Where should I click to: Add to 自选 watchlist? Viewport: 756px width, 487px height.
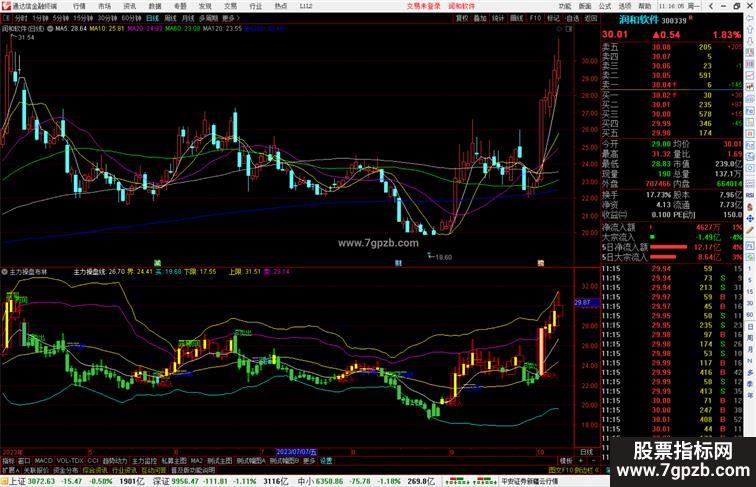pyautogui.click(x=572, y=18)
